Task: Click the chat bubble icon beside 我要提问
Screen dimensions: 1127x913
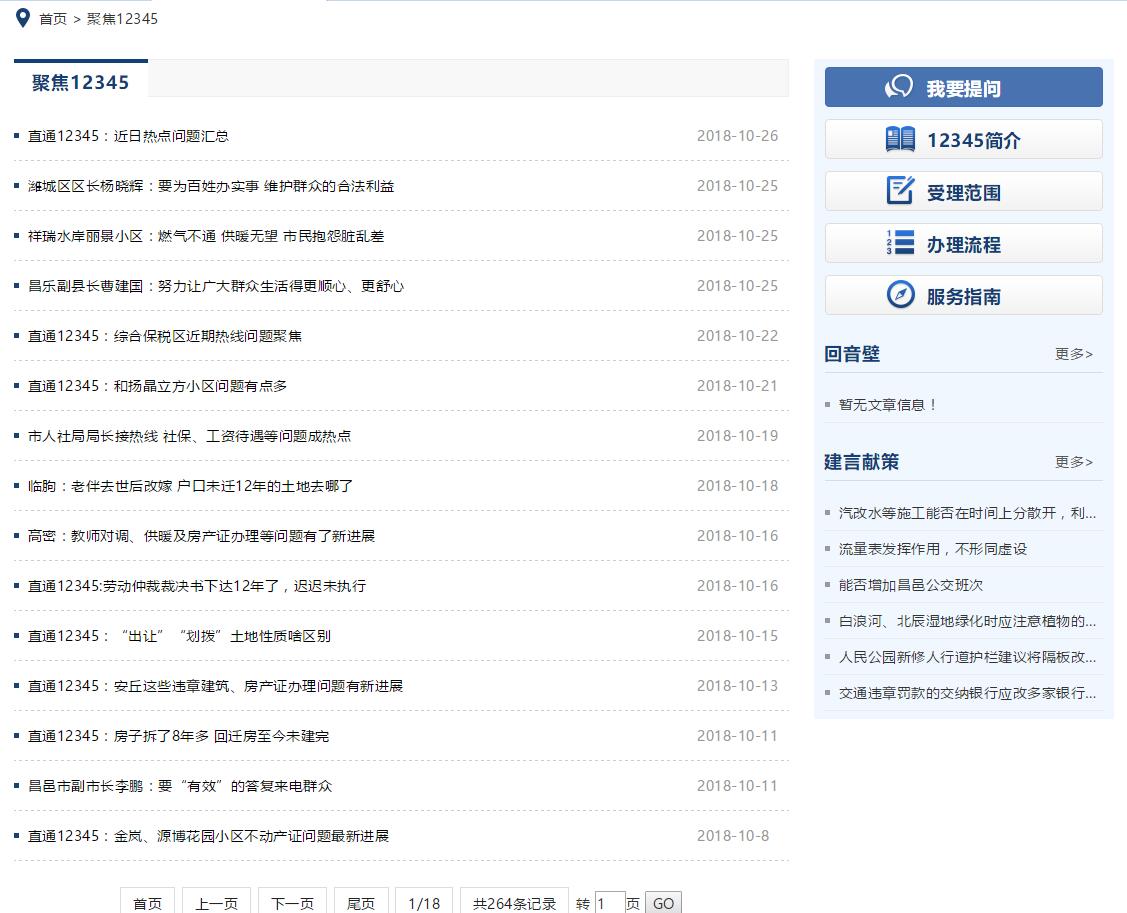Action: pos(898,88)
